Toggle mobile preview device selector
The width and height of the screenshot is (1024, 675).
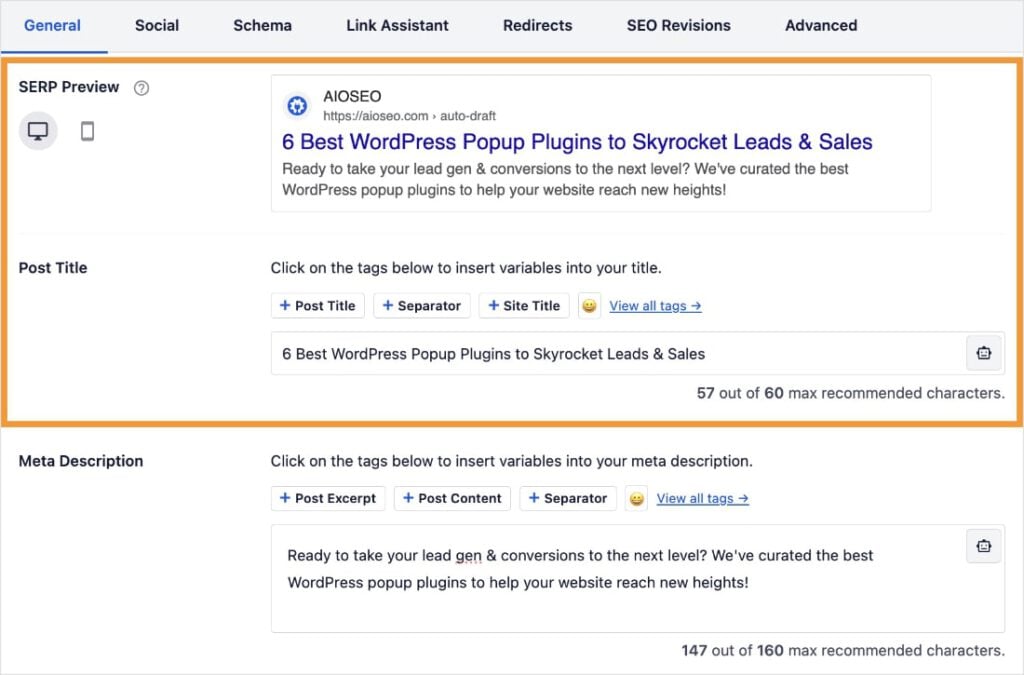point(87,130)
